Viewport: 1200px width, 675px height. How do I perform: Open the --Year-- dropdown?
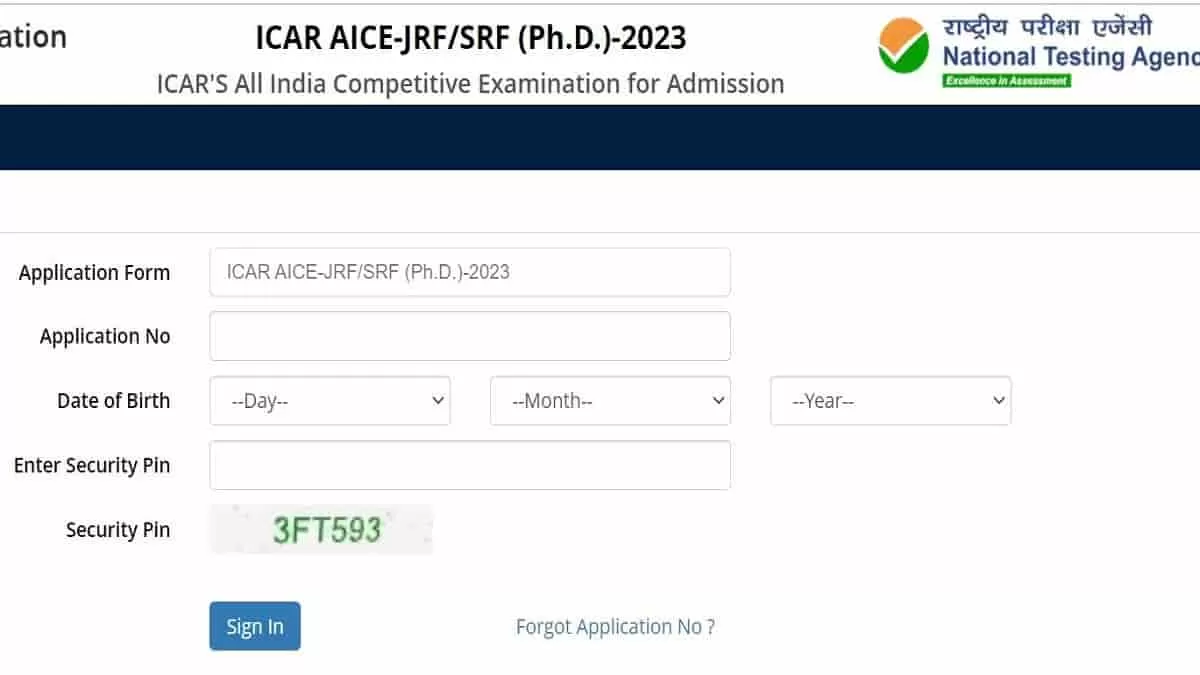(890, 400)
